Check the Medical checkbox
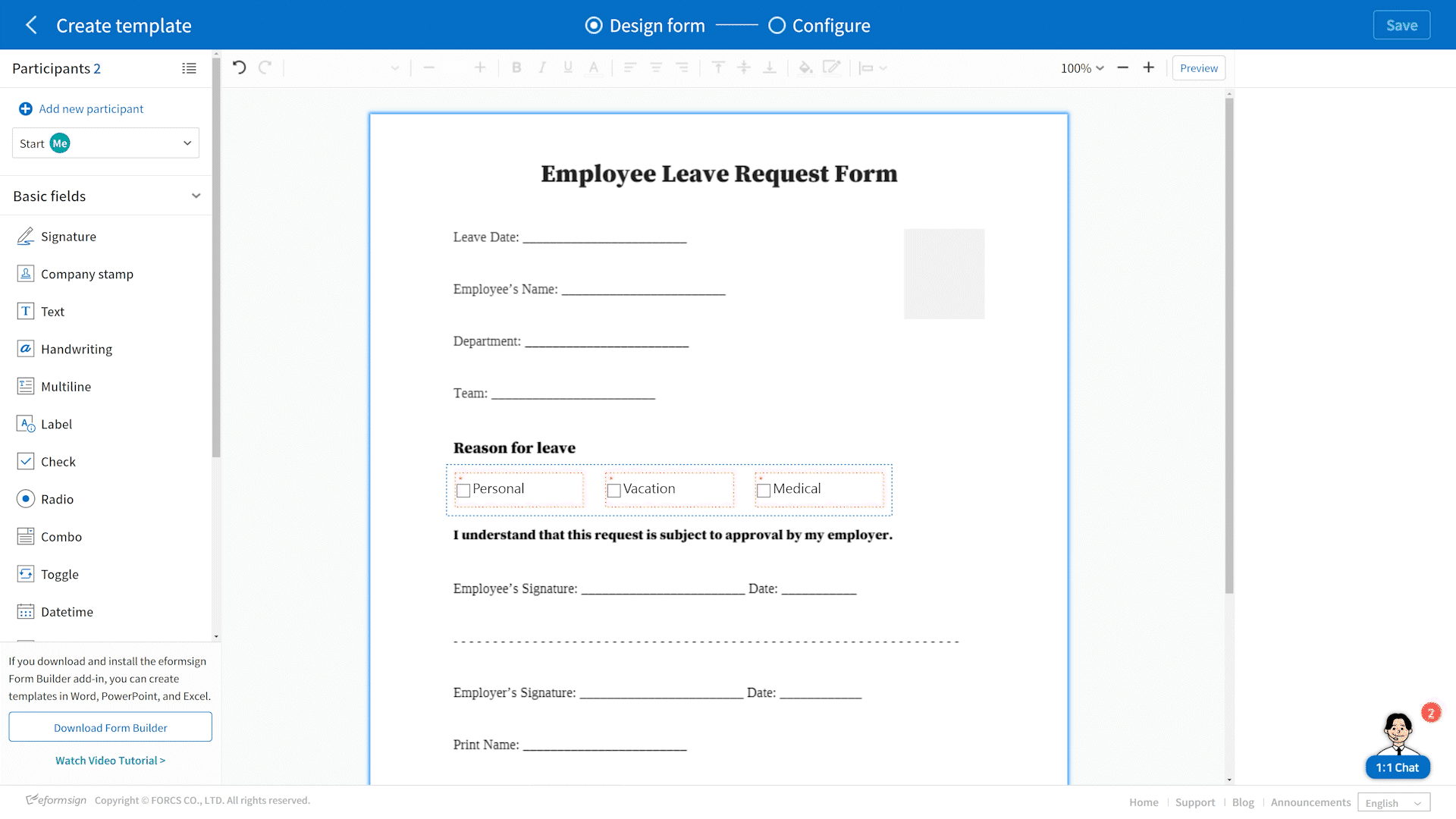 [764, 490]
